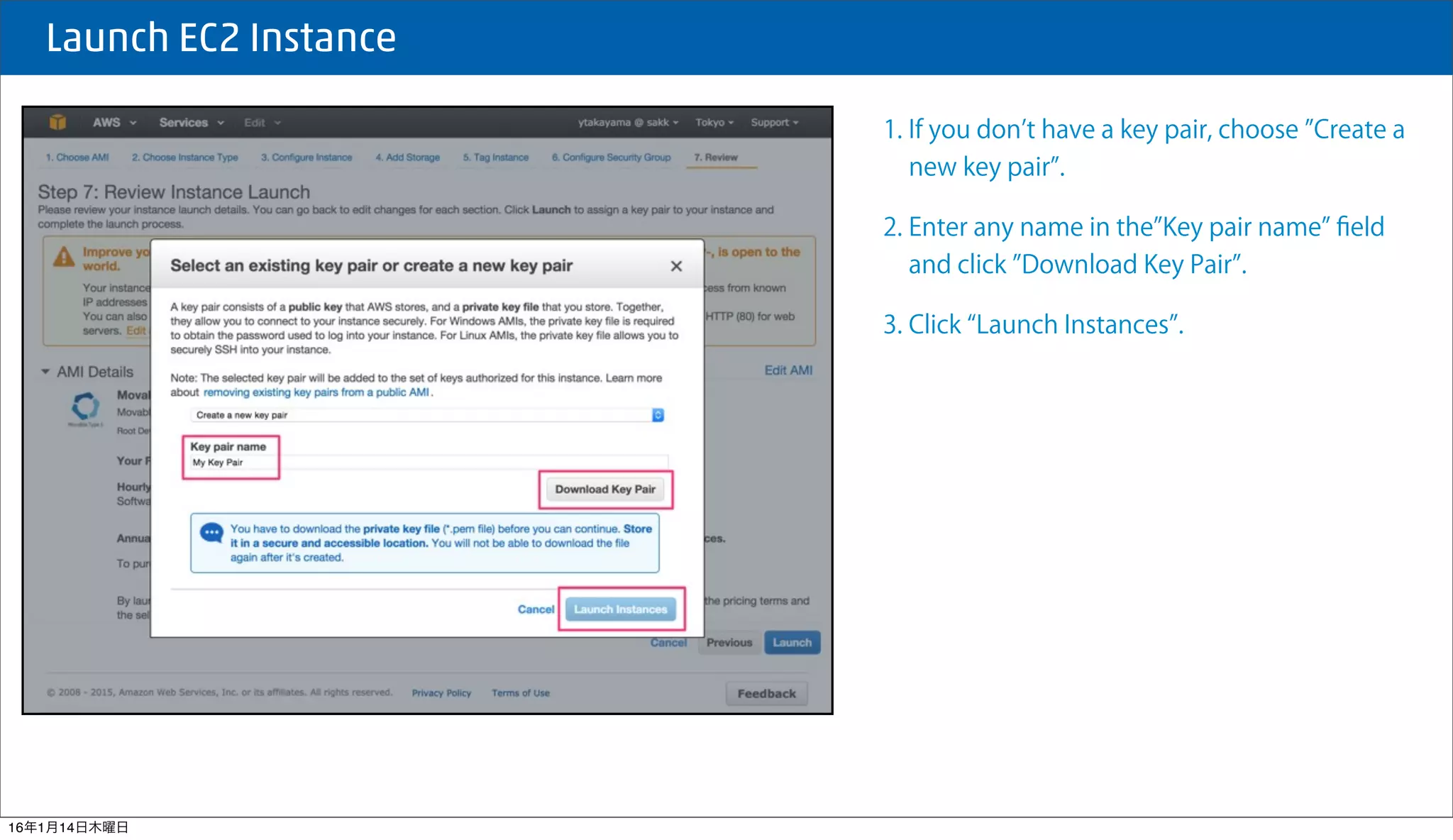Go to the 3. Configure Instance tab
Image resolution: width=1453 pixels, height=840 pixels.
306,157
